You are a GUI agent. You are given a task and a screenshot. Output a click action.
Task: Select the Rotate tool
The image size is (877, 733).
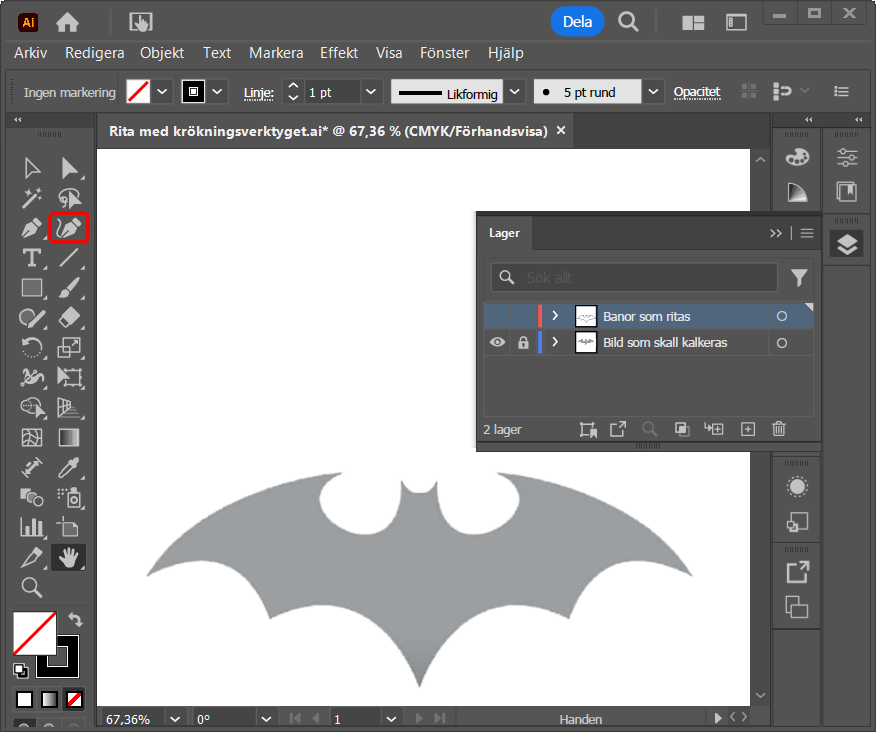[x=32, y=348]
